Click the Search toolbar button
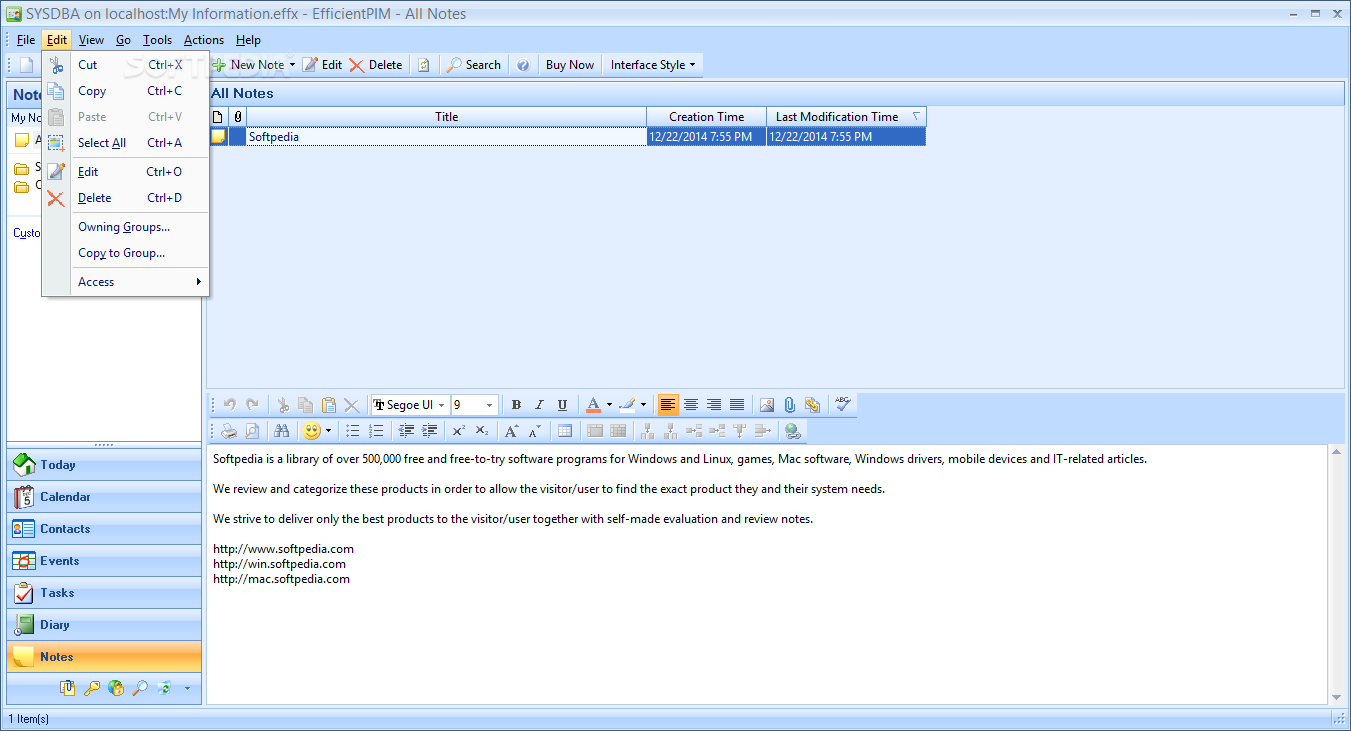Screen dimensions: 1351x731 pos(474,65)
